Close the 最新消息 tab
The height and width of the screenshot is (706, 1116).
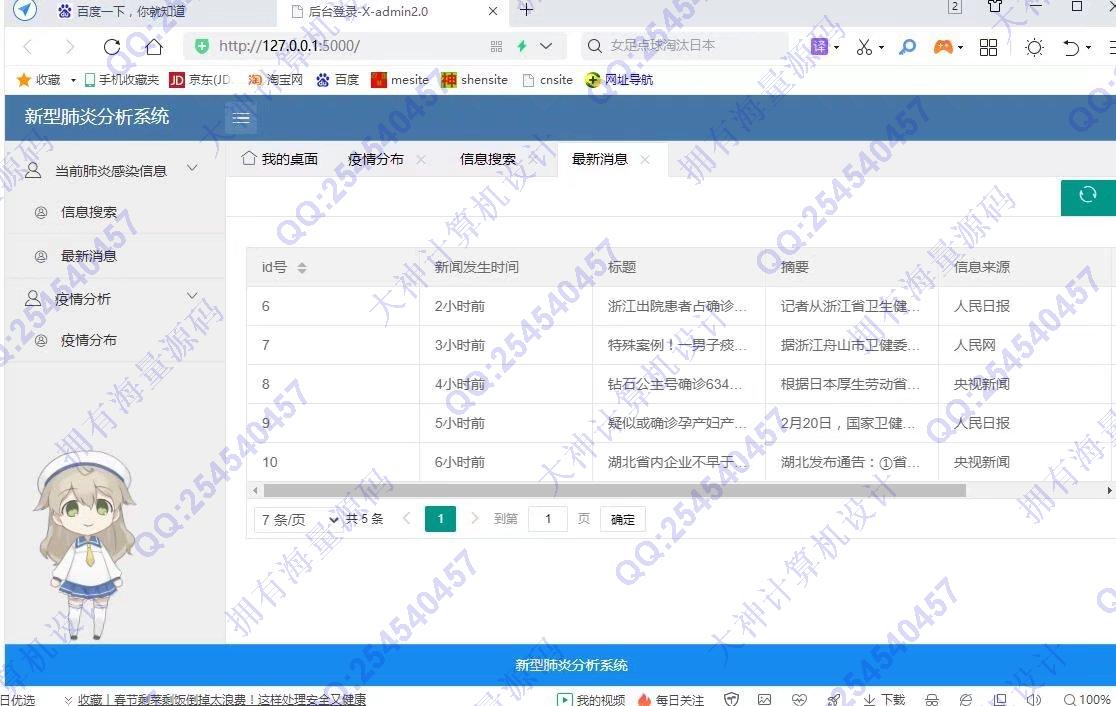(x=645, y=159)
